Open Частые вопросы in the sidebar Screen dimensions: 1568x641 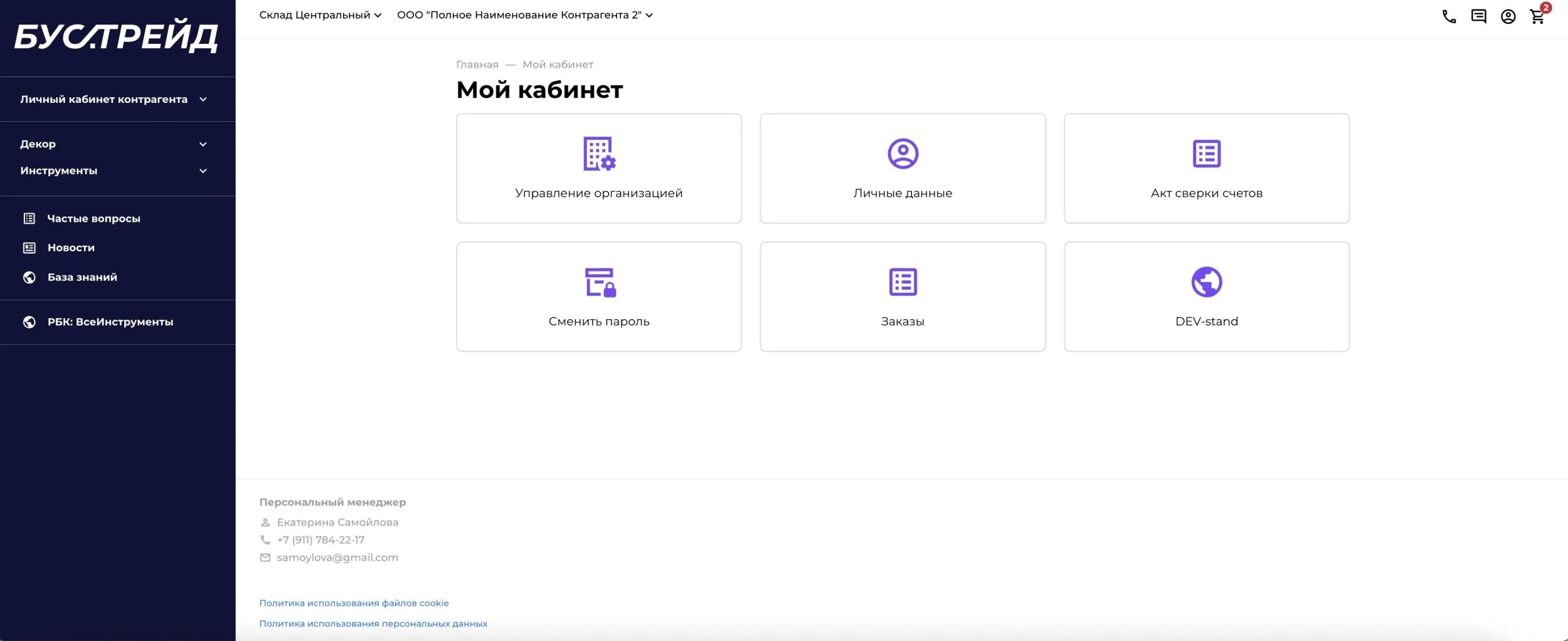pos(93,218)
